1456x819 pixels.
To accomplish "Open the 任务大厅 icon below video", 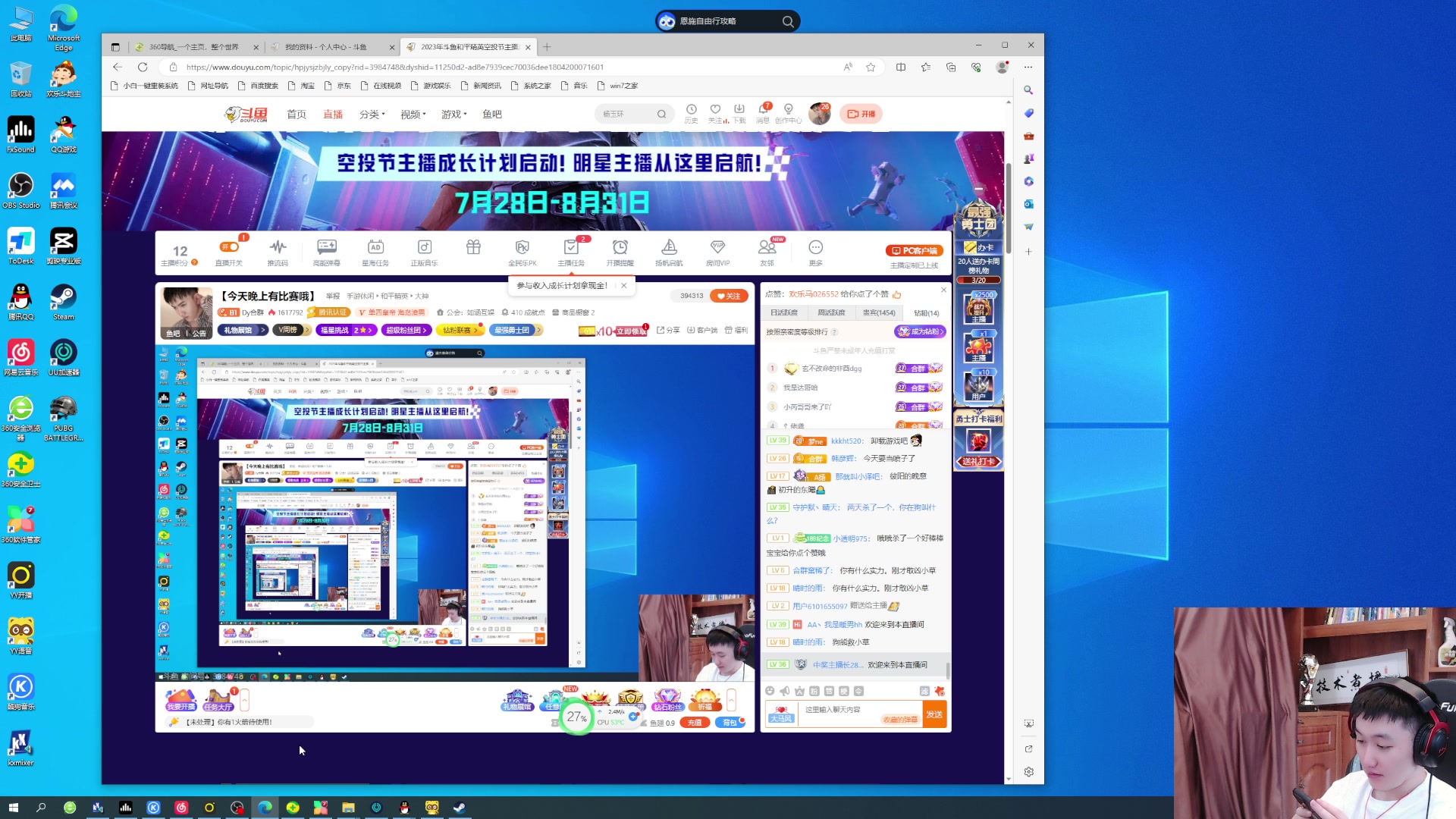I will coord(218,700).
